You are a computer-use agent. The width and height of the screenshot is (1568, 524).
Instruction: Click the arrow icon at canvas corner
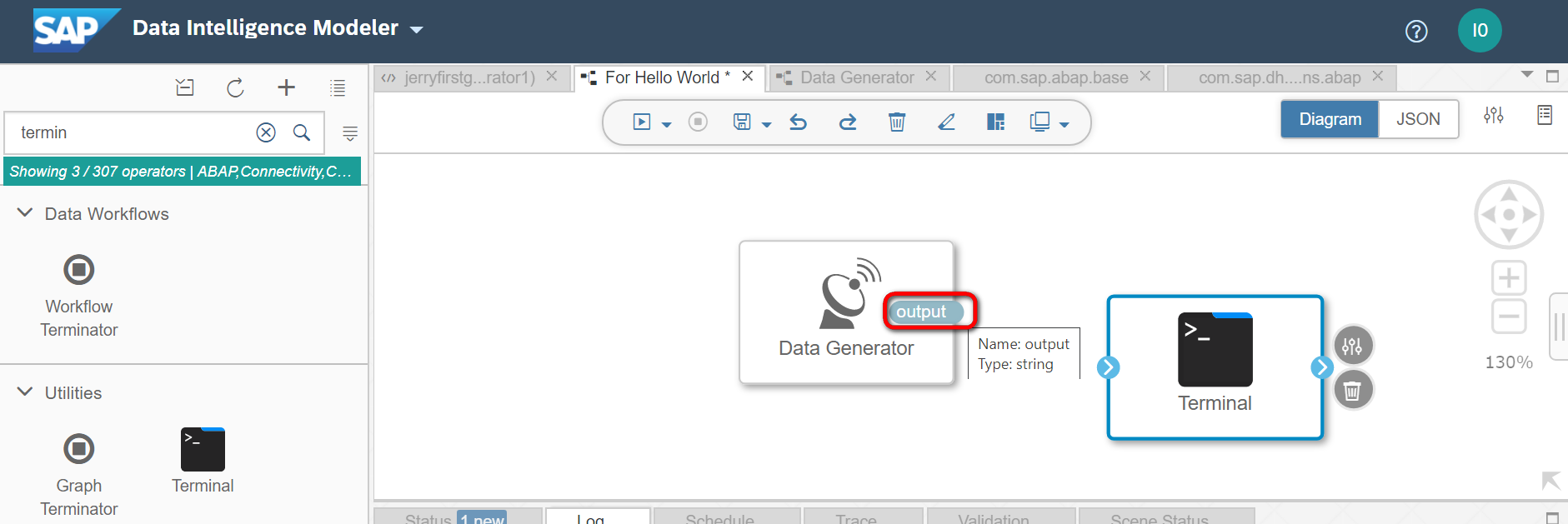[1550, 481]
